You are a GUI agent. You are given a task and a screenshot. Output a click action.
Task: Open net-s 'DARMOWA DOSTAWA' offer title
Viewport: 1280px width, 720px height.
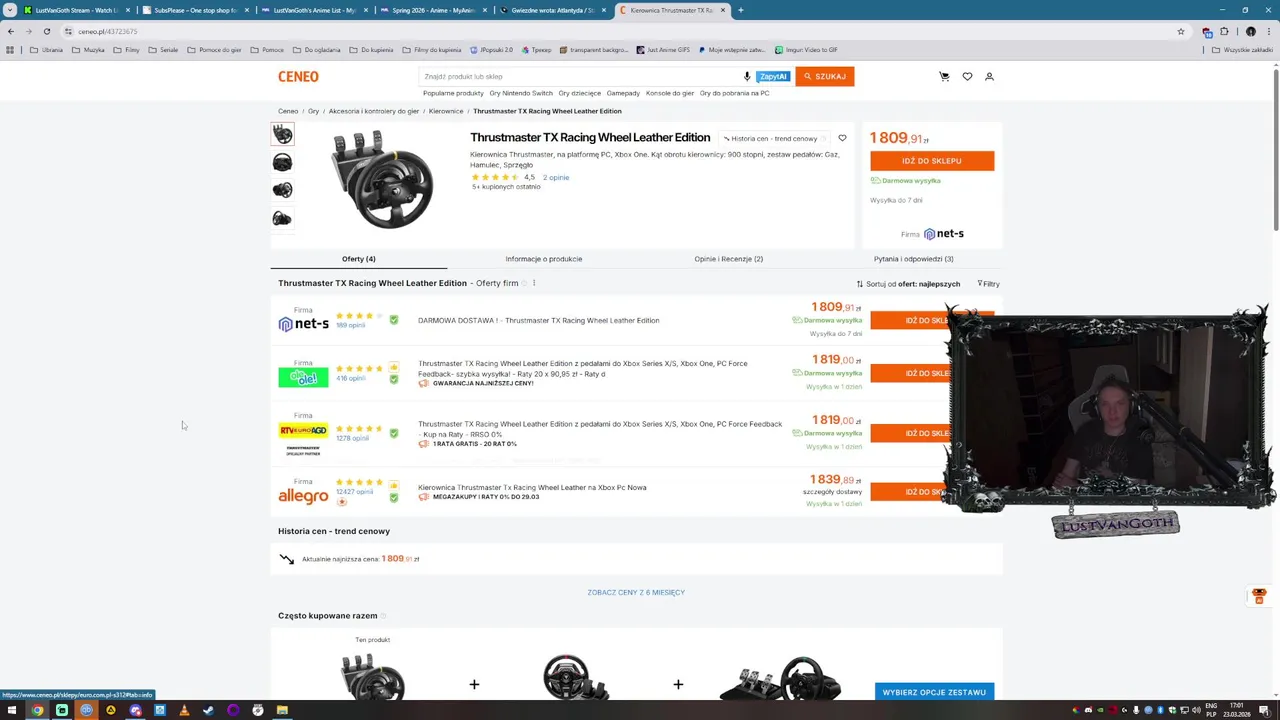click(x=538, y=320)
